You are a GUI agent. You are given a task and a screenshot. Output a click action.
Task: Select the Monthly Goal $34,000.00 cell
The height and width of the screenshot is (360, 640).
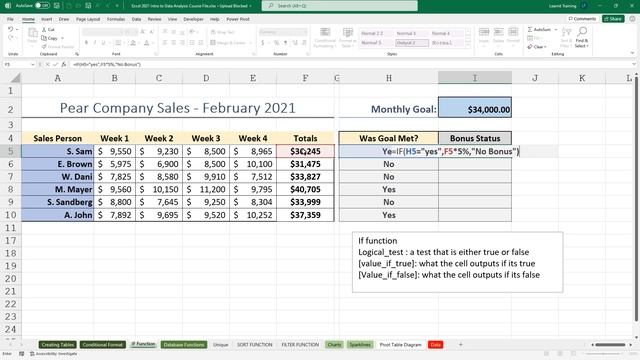point(475,107)
